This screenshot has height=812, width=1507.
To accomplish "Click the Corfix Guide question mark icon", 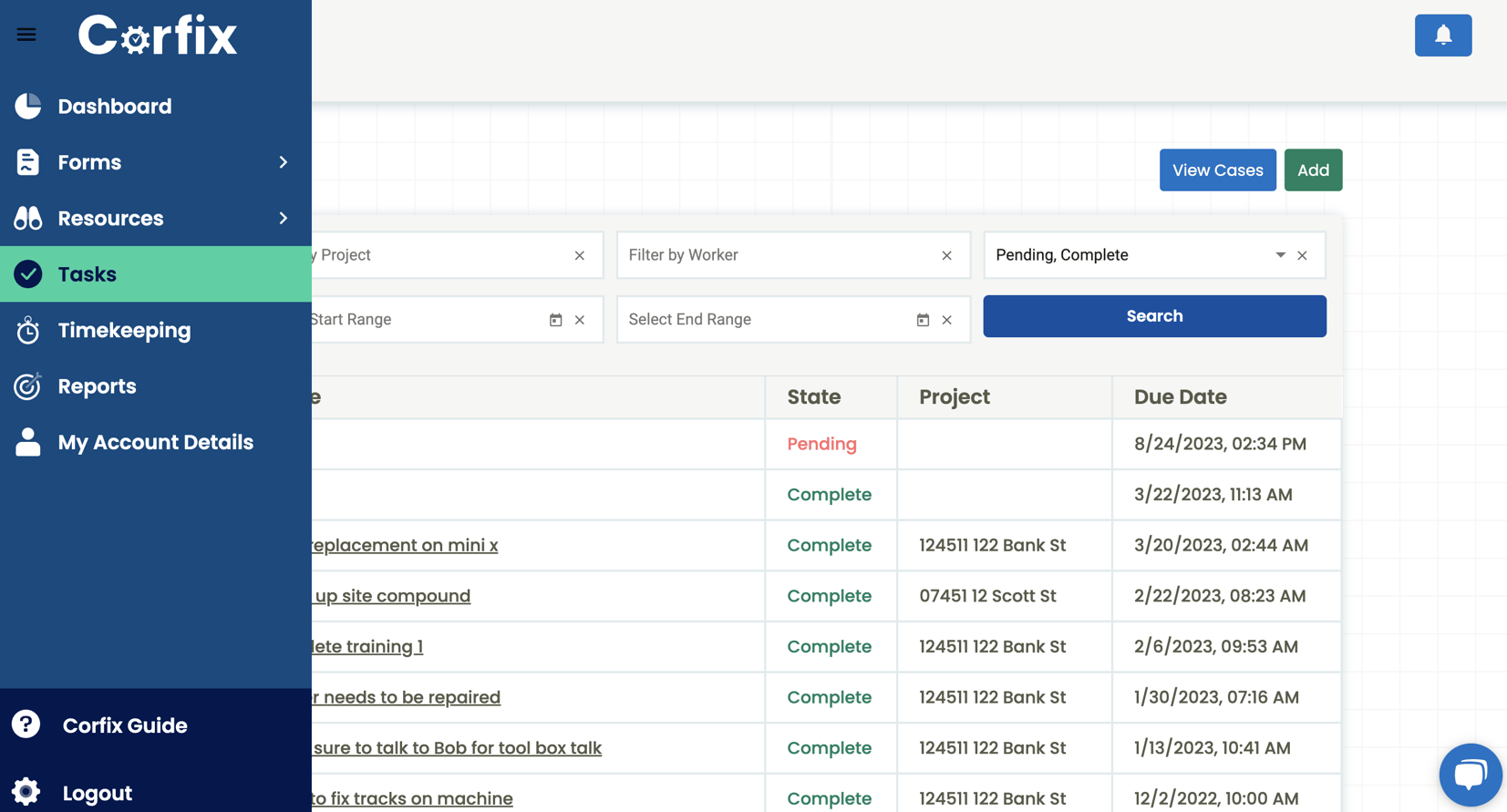I will click(x=26, y=725).
